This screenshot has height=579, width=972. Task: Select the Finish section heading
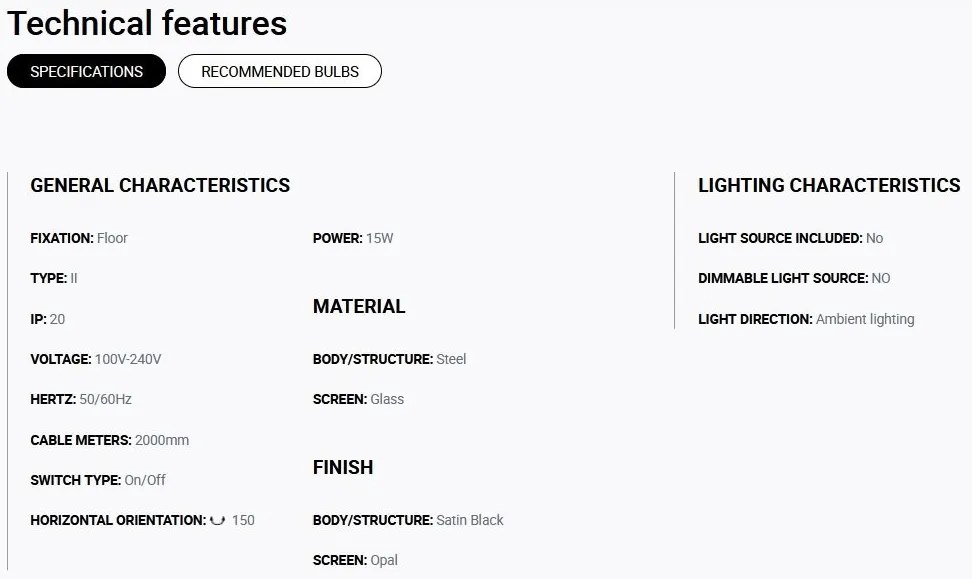(x=343, y=467)
